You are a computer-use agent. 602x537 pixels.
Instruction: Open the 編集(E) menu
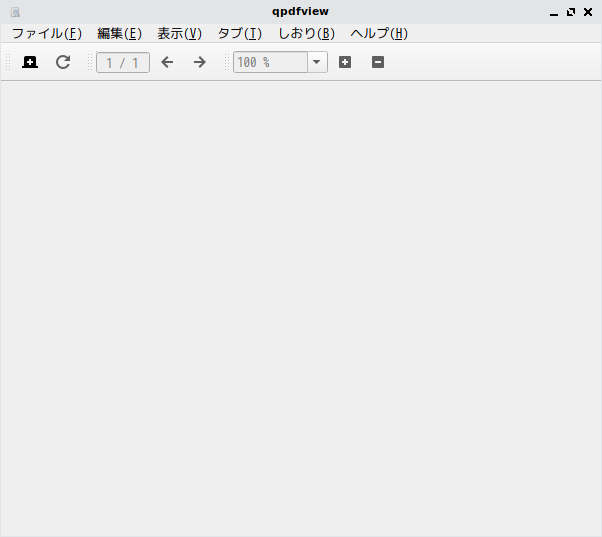click(x=119, y=33)
